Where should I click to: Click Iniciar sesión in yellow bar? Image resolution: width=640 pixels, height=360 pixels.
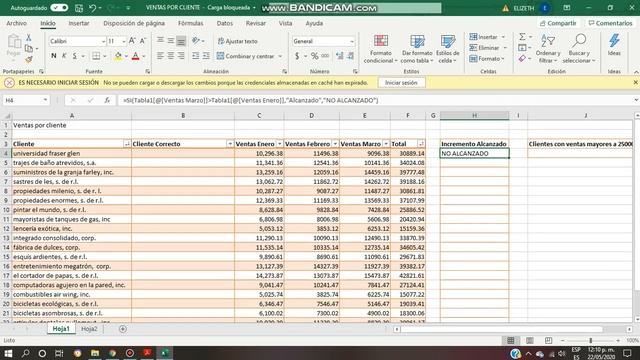401,83
